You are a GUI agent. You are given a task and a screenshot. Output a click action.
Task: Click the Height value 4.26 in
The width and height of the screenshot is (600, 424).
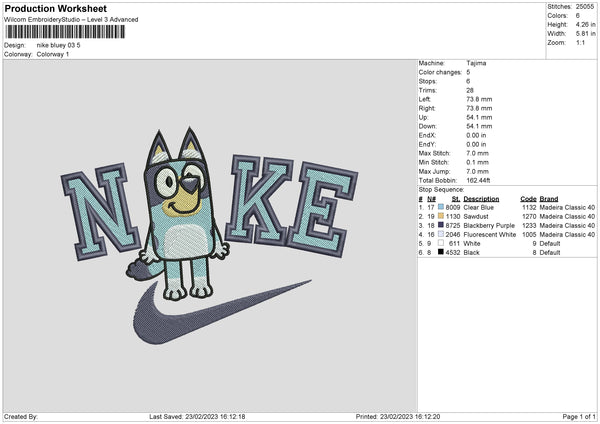tap(585, 24)
